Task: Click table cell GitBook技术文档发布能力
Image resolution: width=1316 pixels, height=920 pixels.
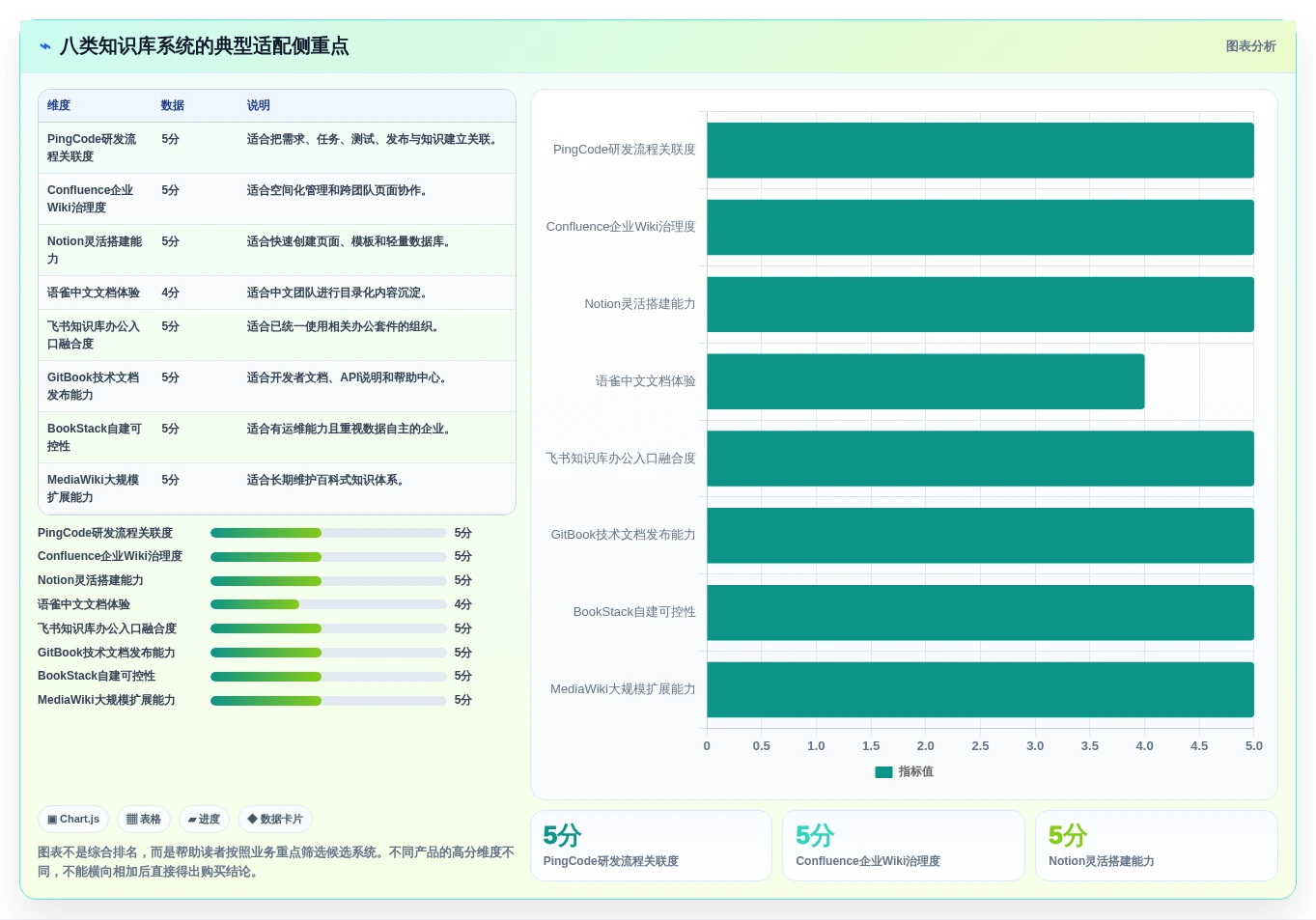Action: [x=95, y=386]
